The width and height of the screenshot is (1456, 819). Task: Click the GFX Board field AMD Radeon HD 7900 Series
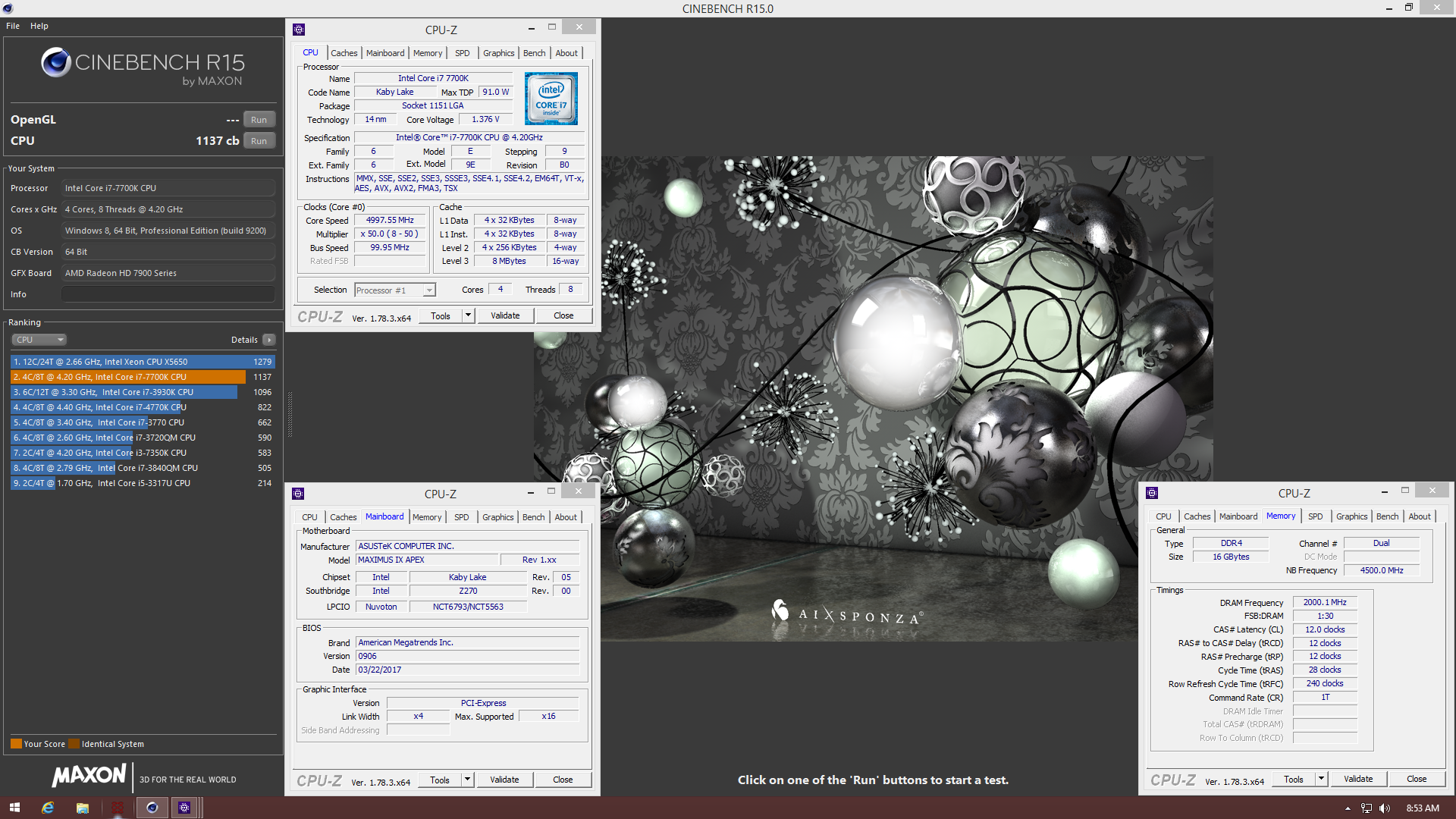pyautogui.click(x=168, y=273)
